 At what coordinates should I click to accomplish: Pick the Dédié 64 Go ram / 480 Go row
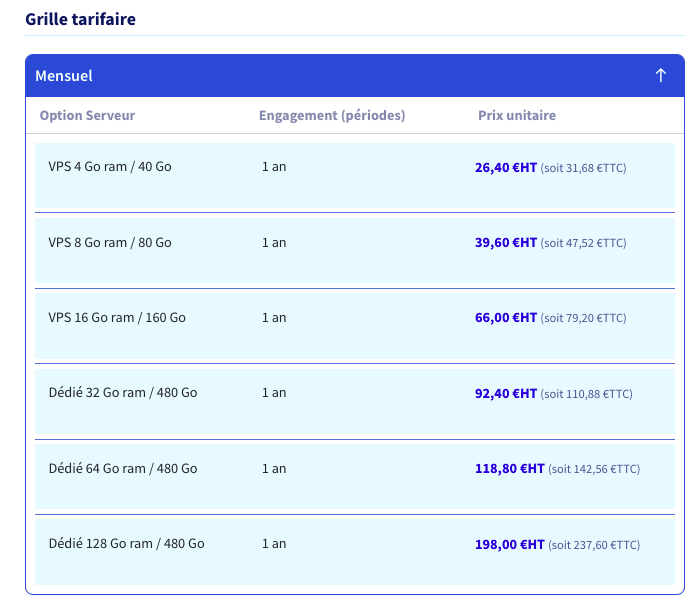(x=355, y=477)
